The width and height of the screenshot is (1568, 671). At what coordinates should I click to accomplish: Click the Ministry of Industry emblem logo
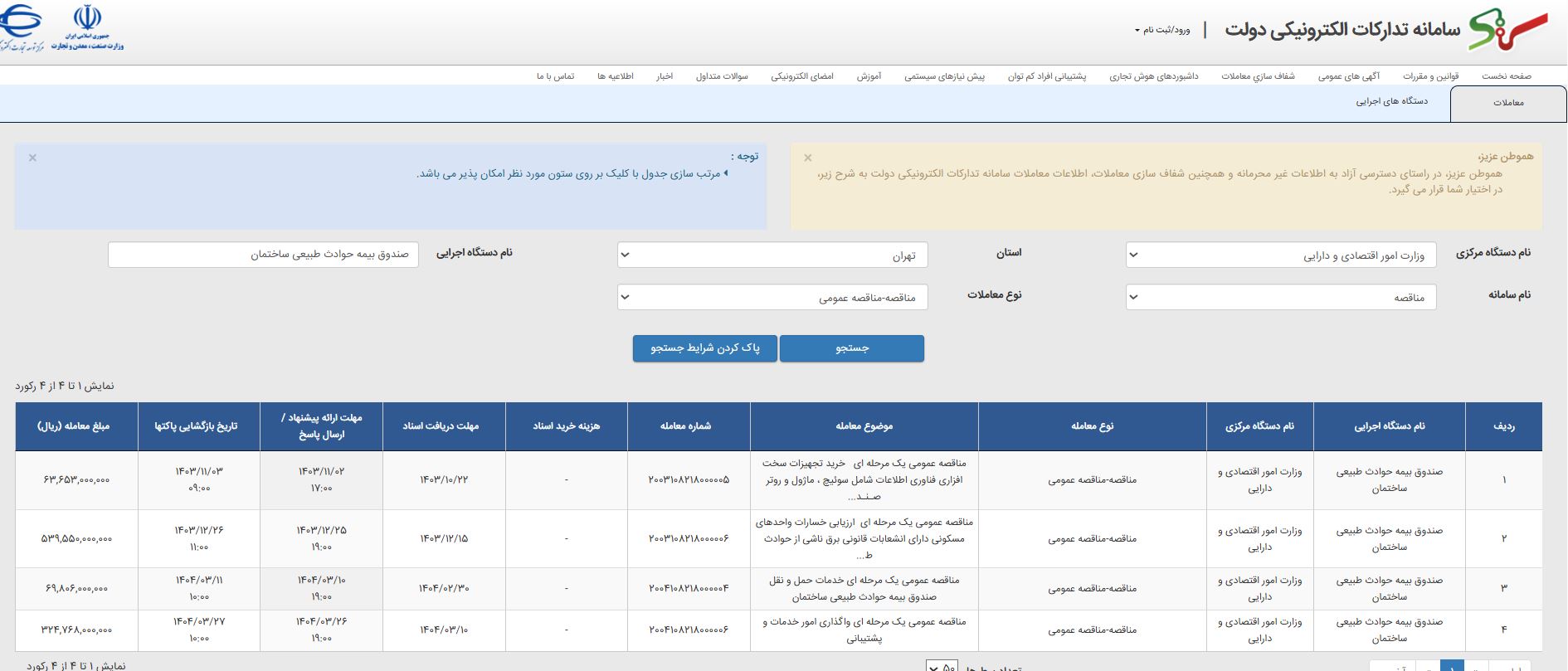[x=87, y=27]
